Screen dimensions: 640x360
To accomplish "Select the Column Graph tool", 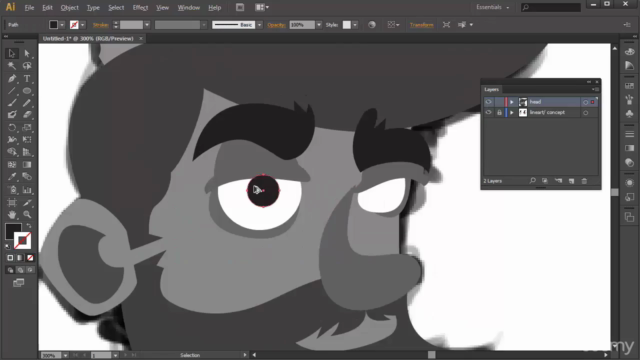I will pyautogui.click(x=27, y=190).
